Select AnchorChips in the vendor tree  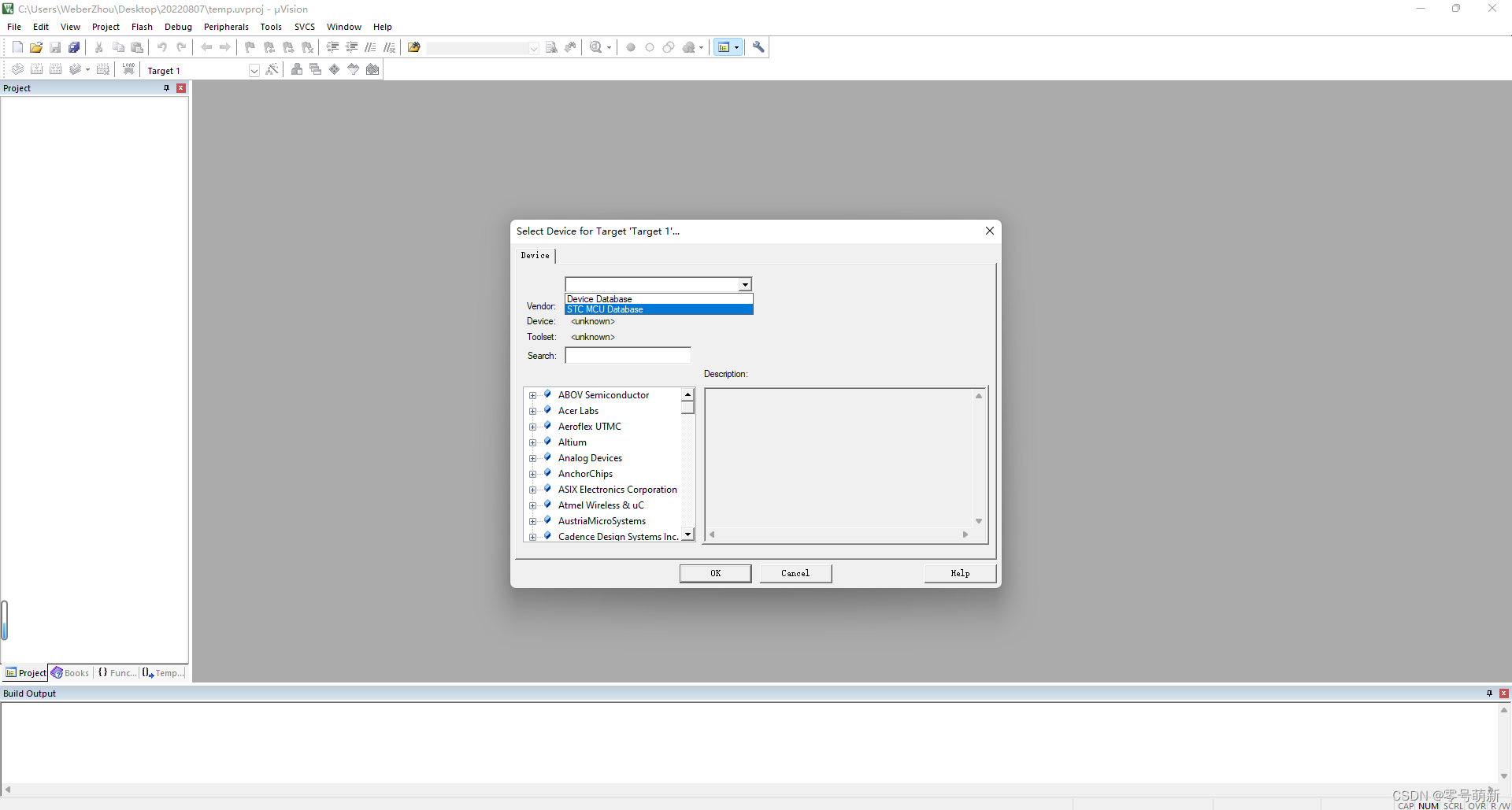point(585,474)
